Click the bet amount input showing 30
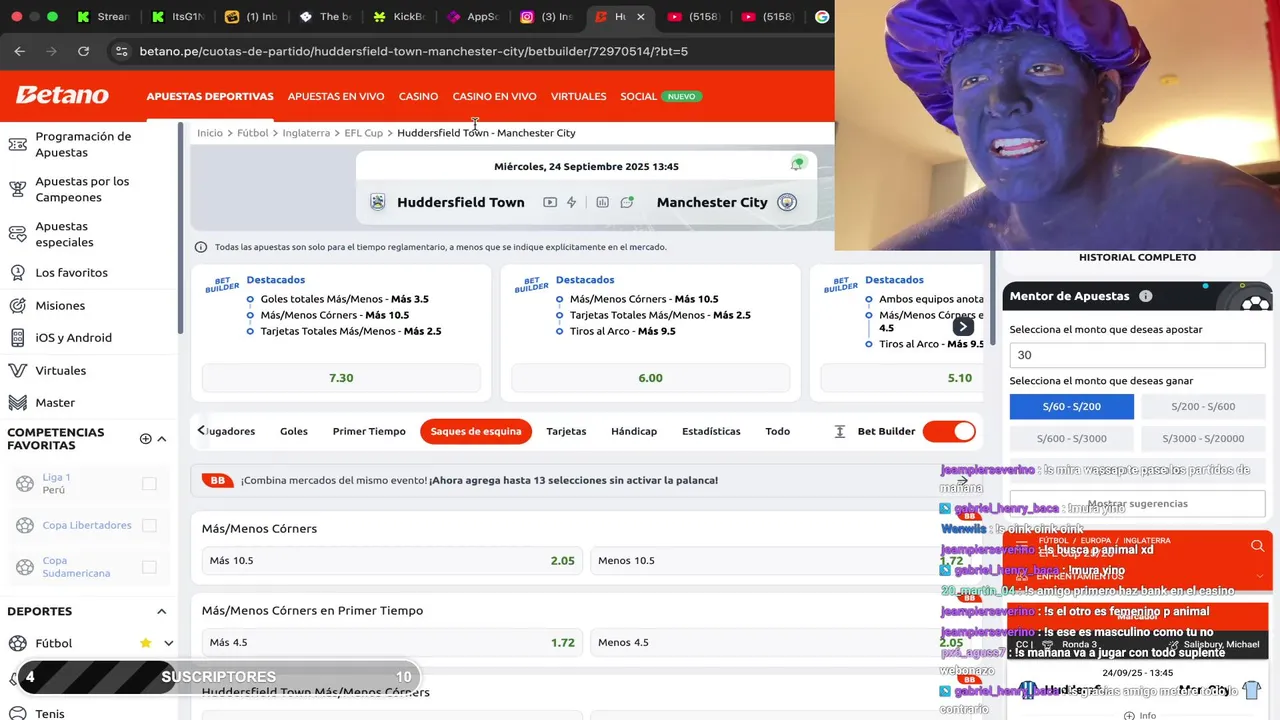The width and height of the screenshot is (1280, 720). 1137,355
